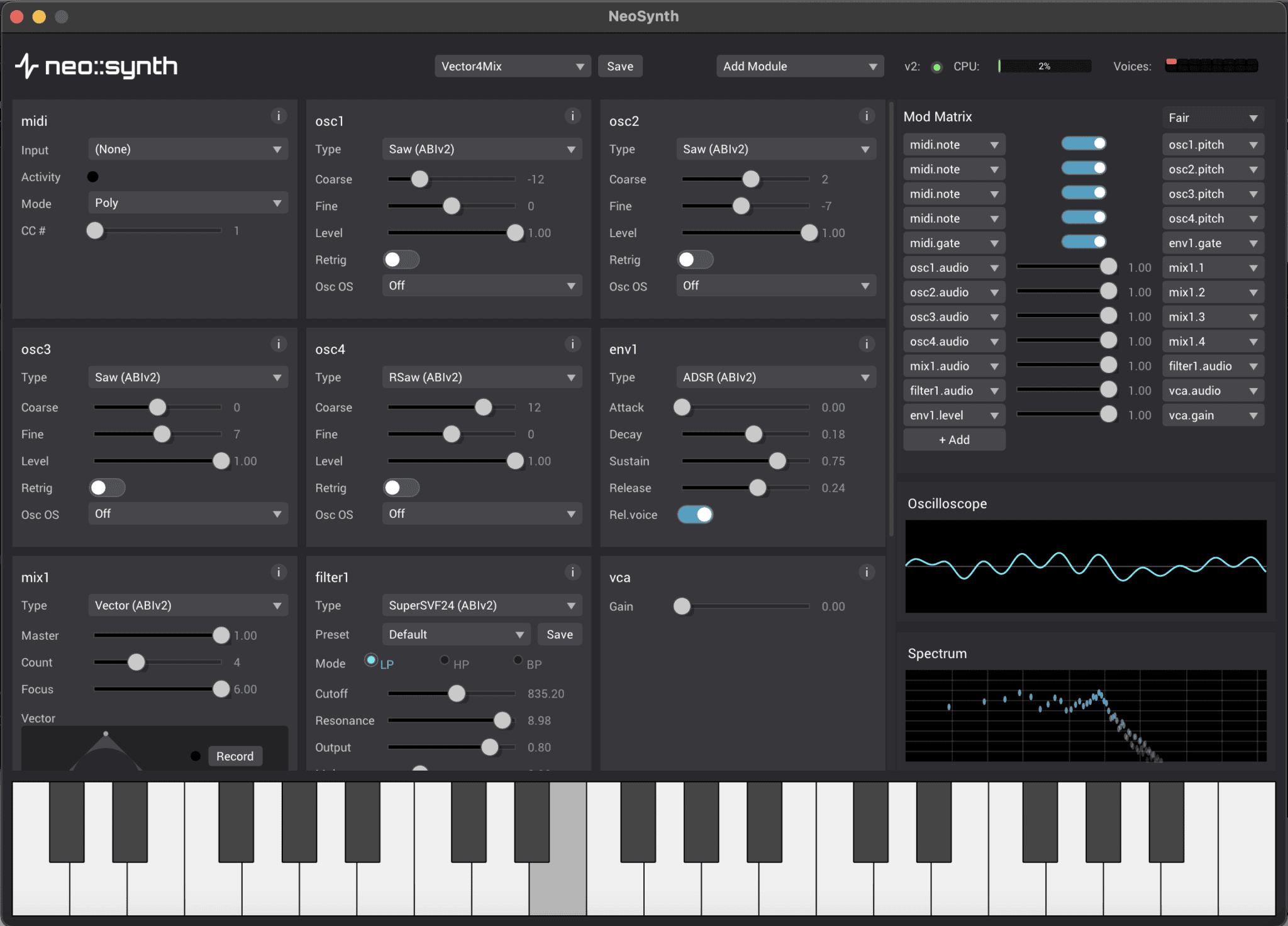Viewport: 1288px width, 926px height.
Task: Open the filter1 Type SuperSVF24 dropdown
Action: click(482, 606)
